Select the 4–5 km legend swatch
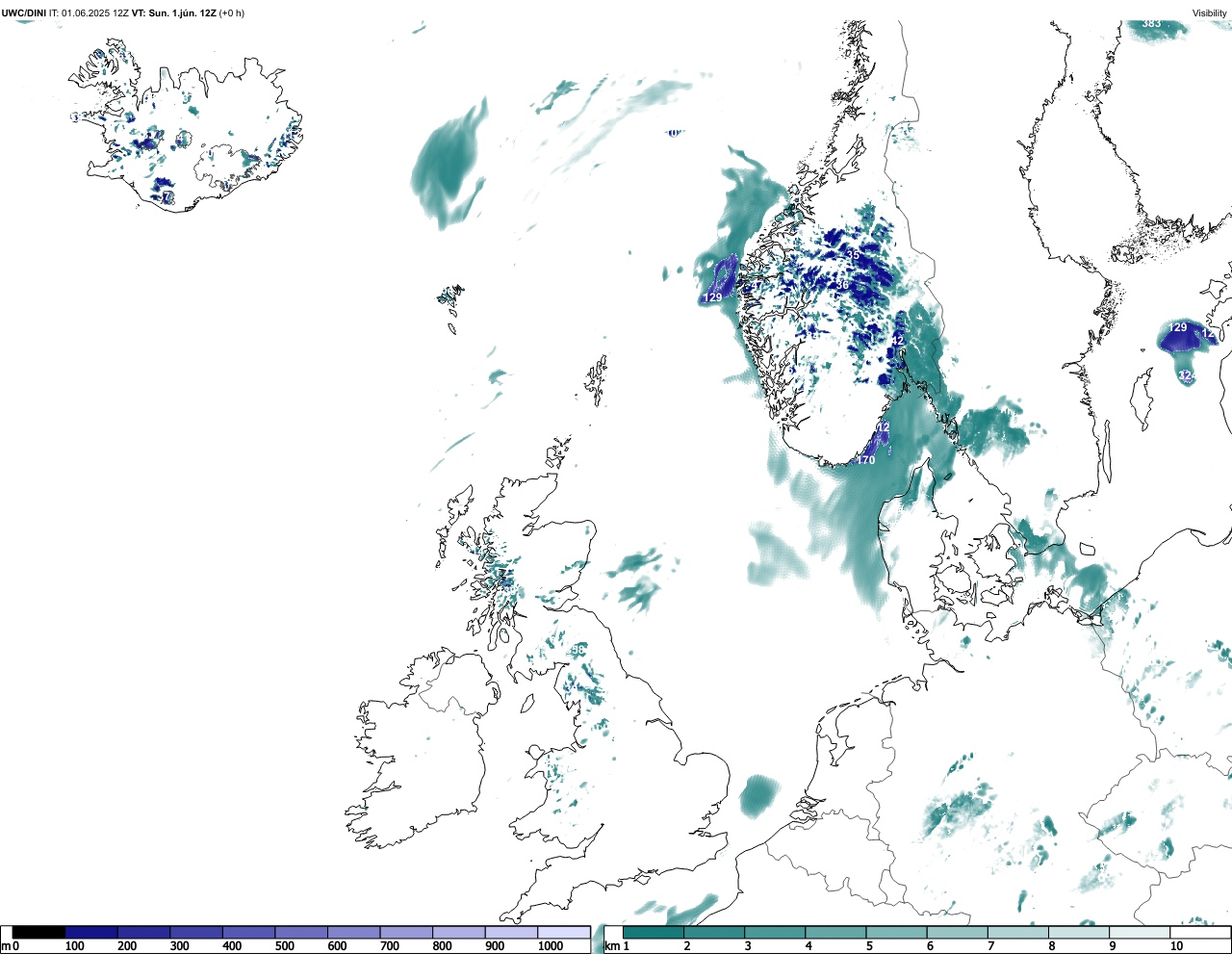 pos(835,932)
